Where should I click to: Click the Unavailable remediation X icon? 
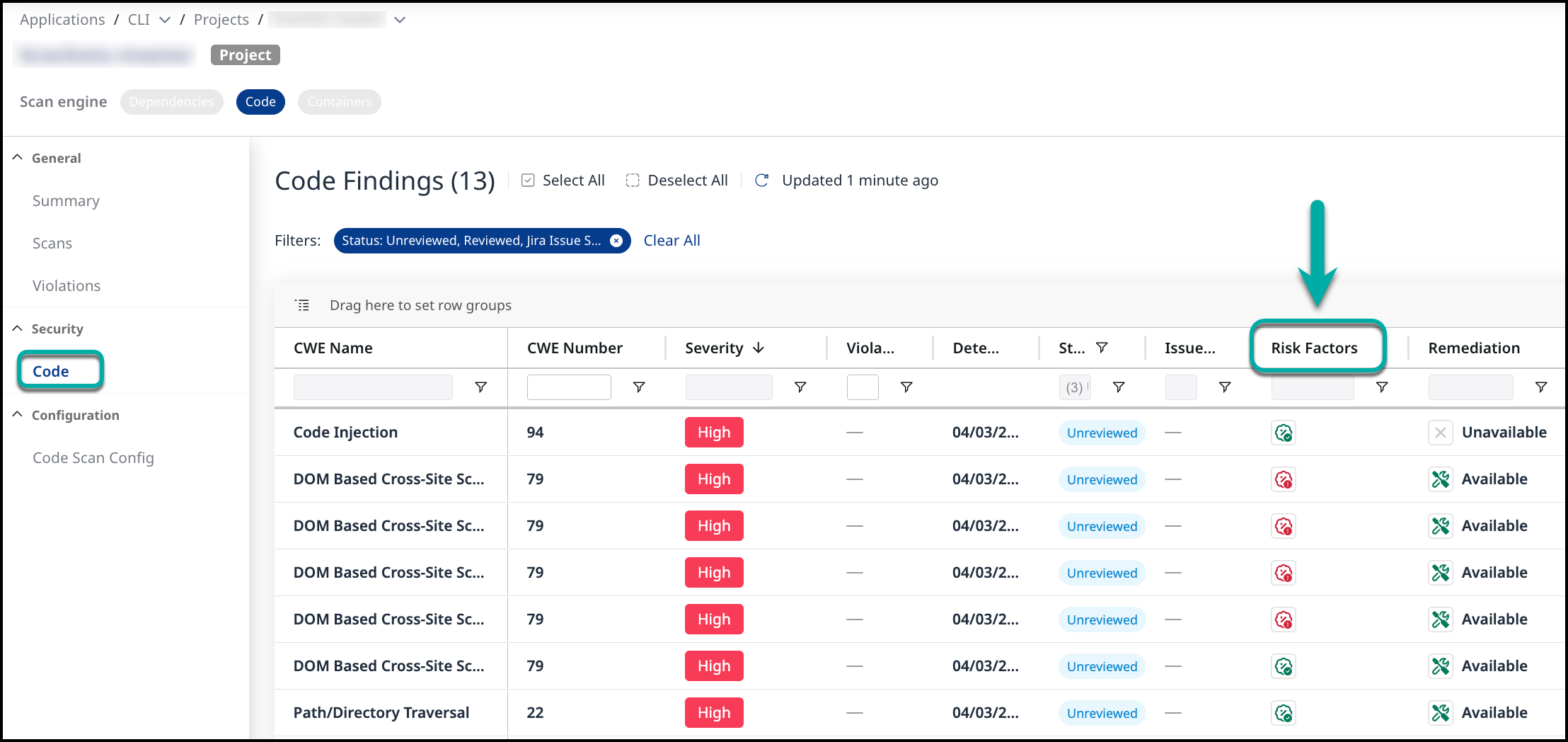click(x=1440, y=433)
